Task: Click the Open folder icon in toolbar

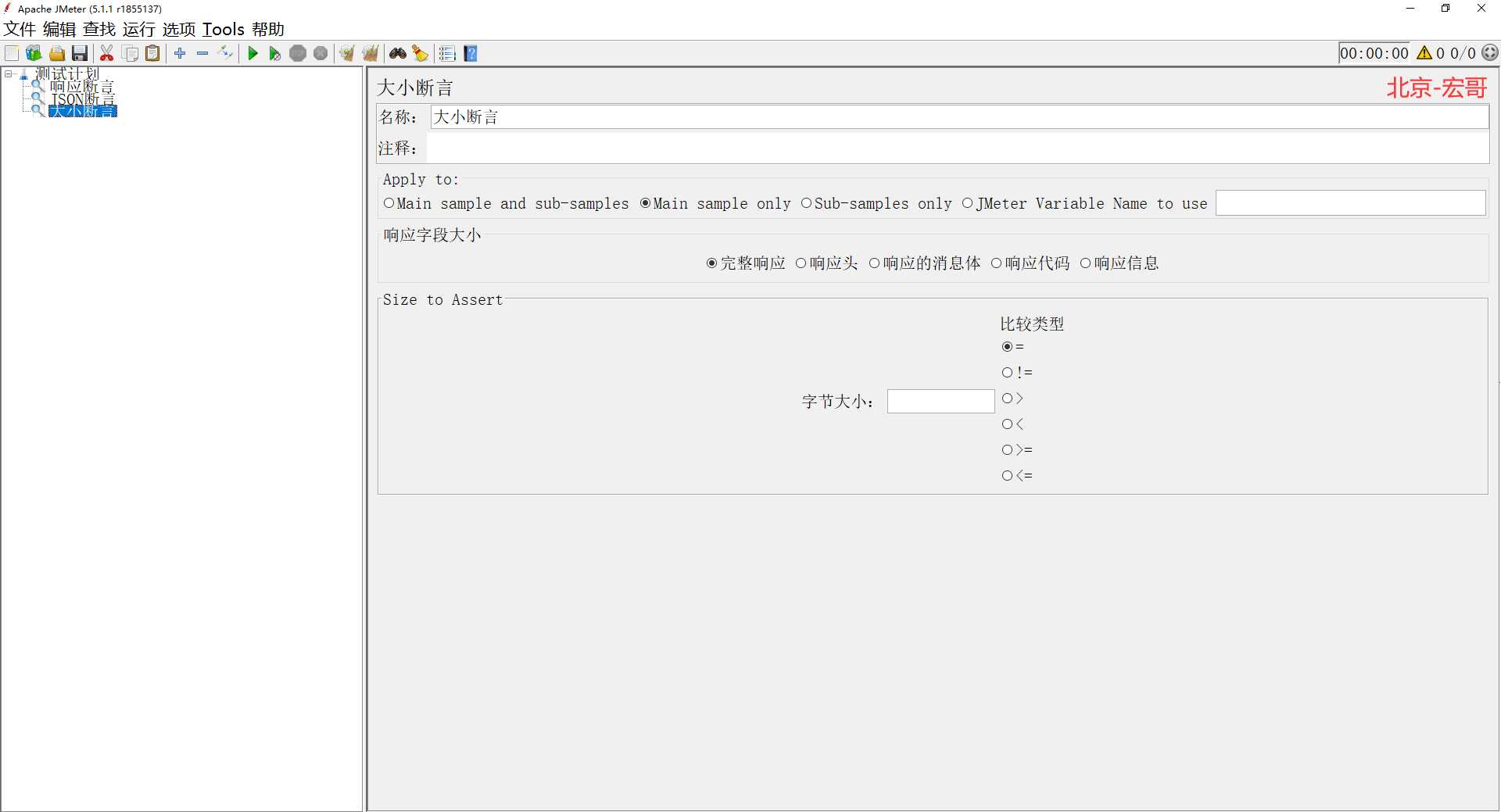Action: coord(57,53)
